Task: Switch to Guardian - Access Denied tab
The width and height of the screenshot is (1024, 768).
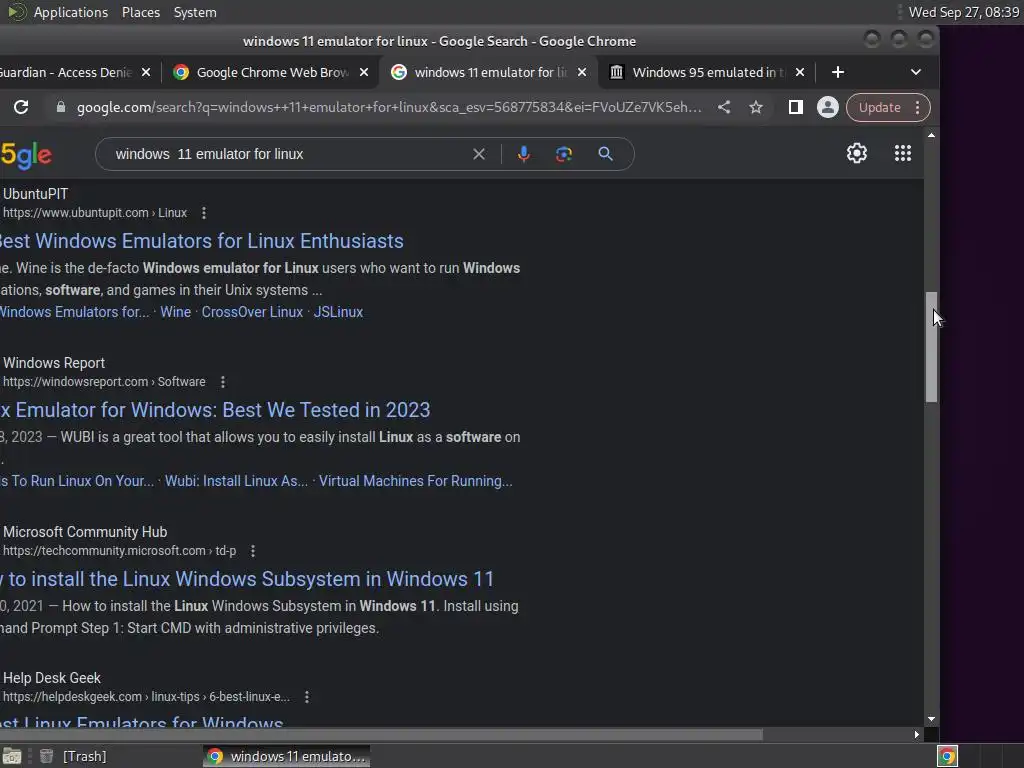Action: point(65,72)
